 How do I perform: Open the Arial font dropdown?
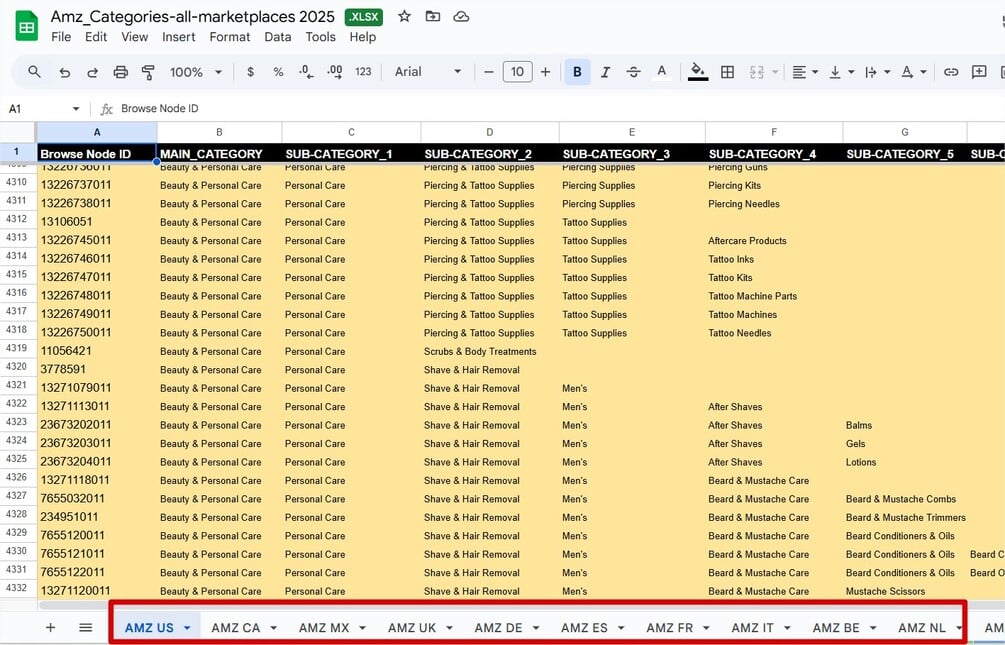(x=430, y=71)
